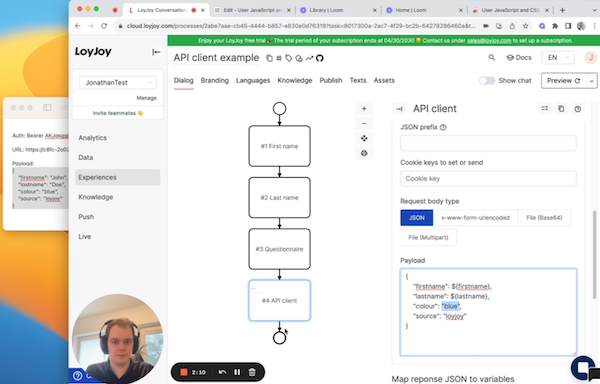The height and width of the screenshot is (384, 600).
Task: Open the Knowledge tab in the process
Action: click(295, 80)
